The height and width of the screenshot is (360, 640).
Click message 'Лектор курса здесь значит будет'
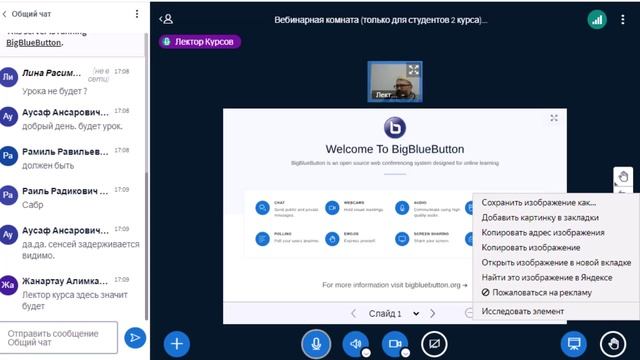click(x=75, y=300)
